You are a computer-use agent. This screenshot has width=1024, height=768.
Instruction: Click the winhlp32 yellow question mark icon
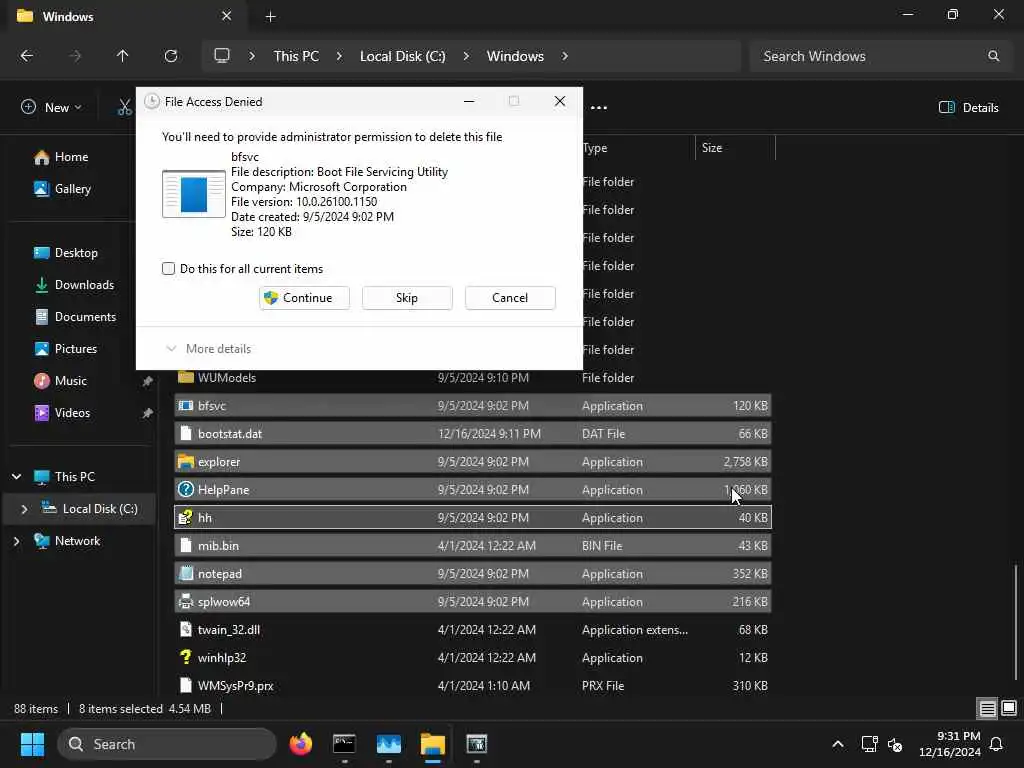(186, 658)
